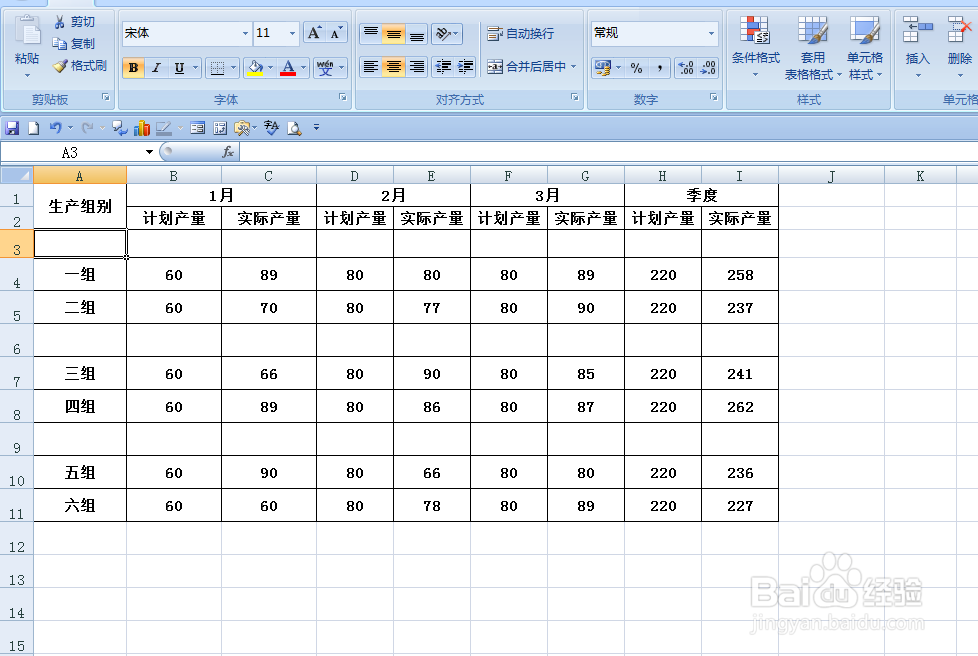Image resolution: width=978 pixels, height=656 pixels.
Task: Increase the indent
Action: click(x=465, y=67)
